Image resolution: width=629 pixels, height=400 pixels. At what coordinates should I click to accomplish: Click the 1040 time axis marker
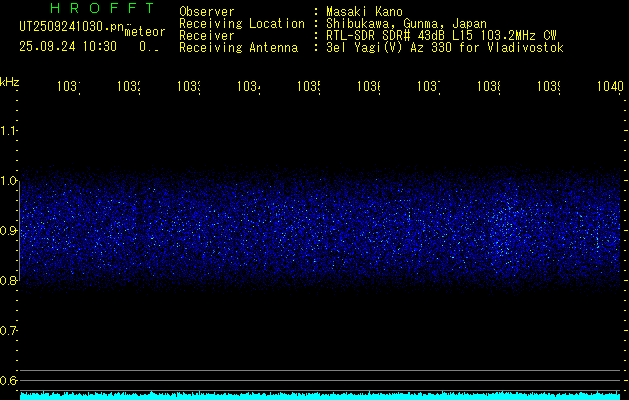click(607, 87)
